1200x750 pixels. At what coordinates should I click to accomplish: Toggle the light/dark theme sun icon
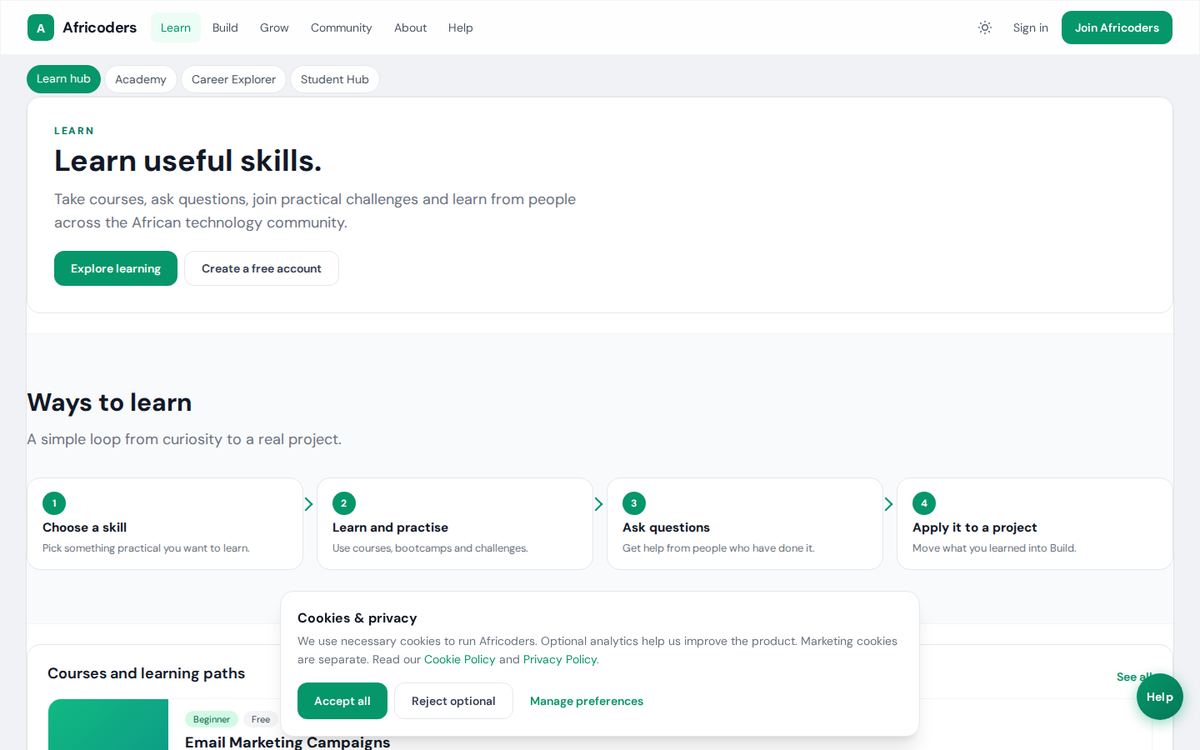pos(985,28)
